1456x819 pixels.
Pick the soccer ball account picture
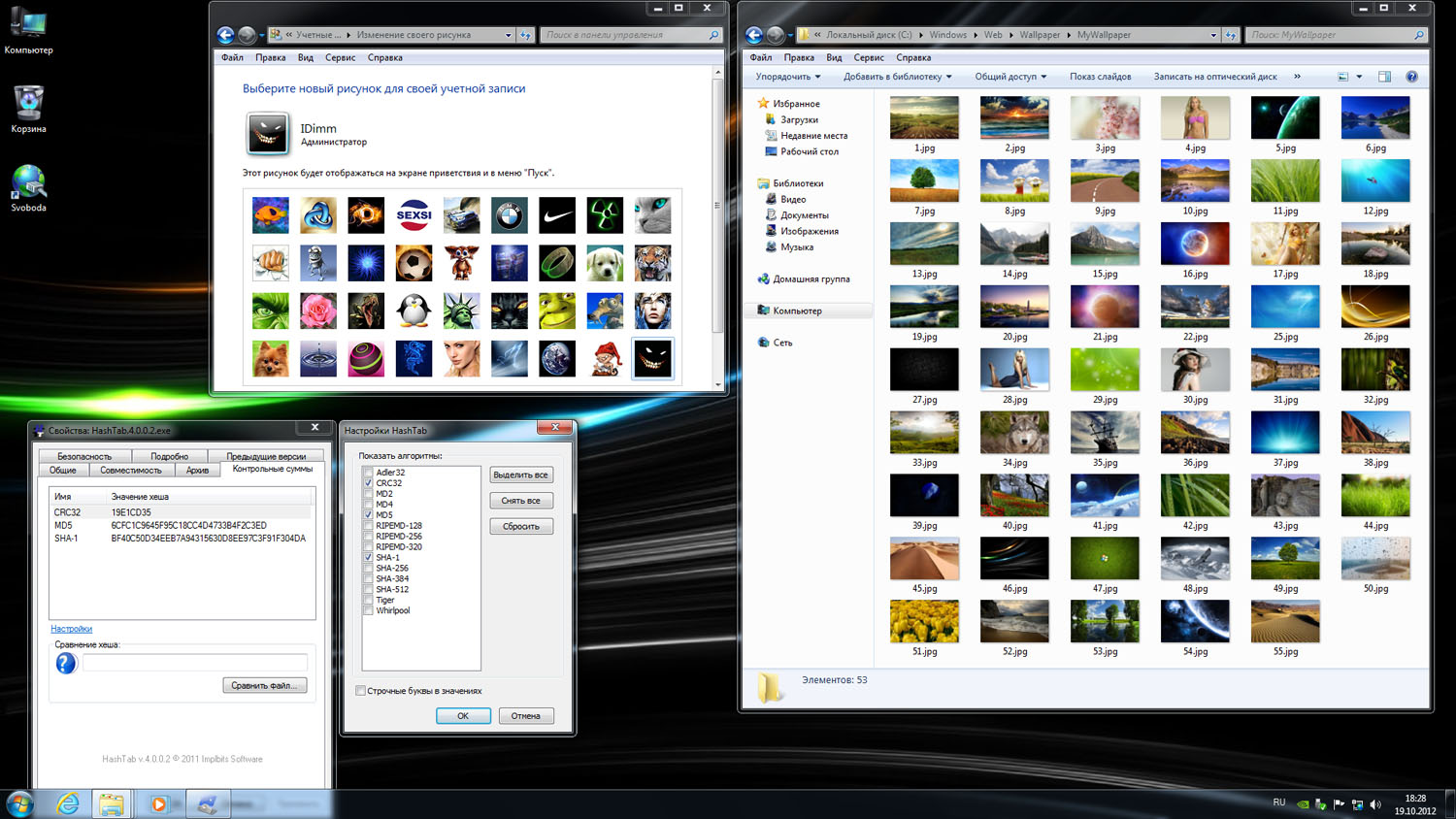coord(414,263)
